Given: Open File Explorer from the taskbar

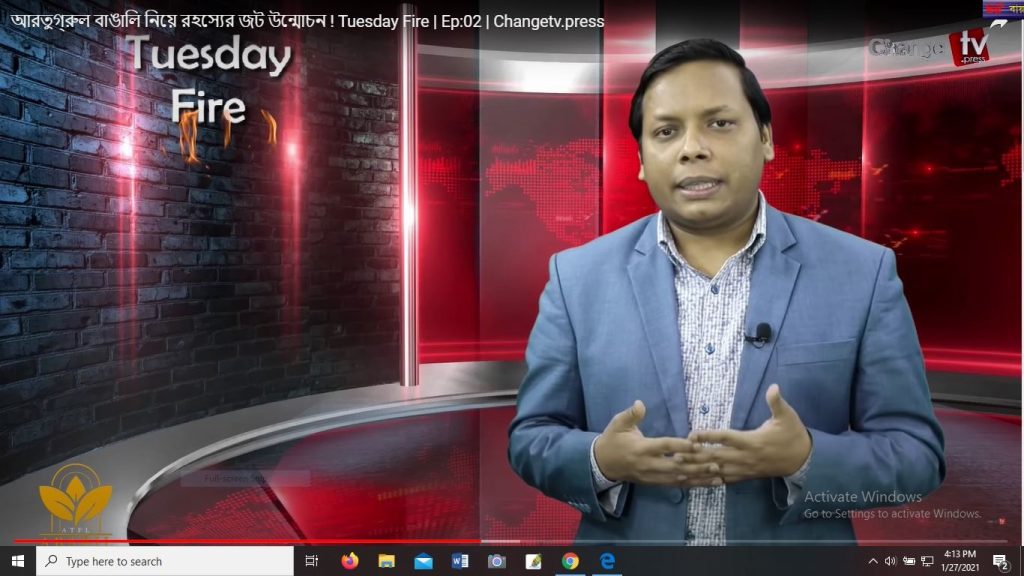Looking at the screenshot, I should click(x=387, y=561).
